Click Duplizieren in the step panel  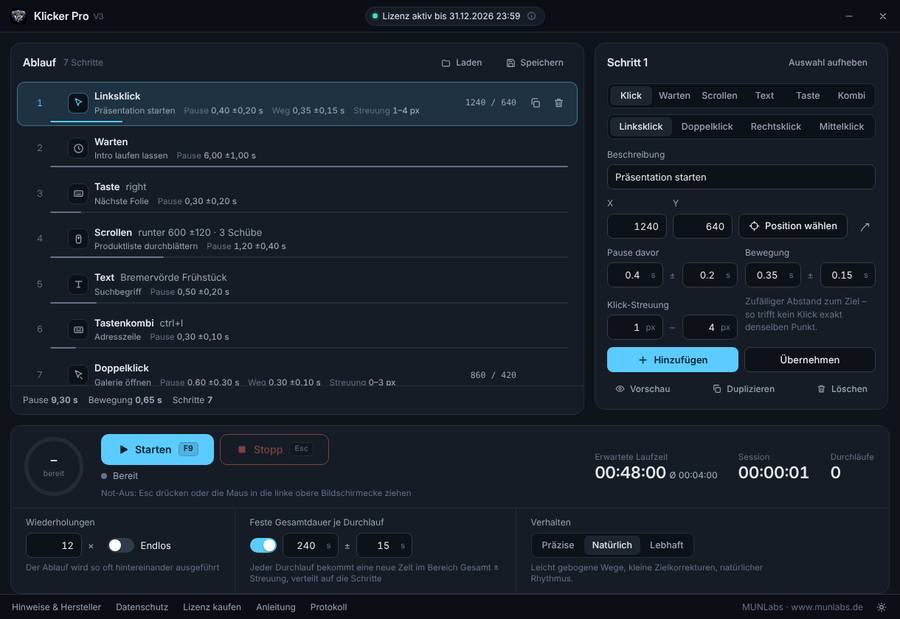coord(743,389)
